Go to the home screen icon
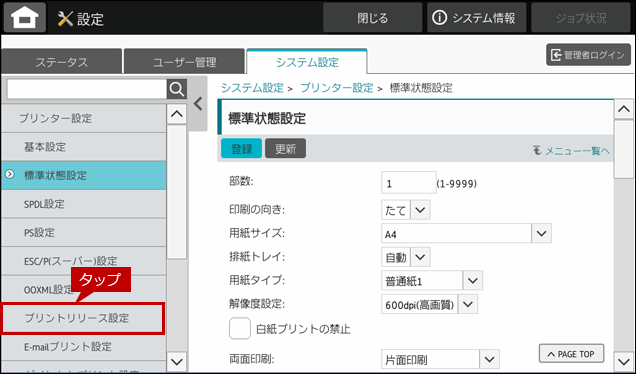The image size is (636, 374). pyautogui.click(x=25, y=17)
